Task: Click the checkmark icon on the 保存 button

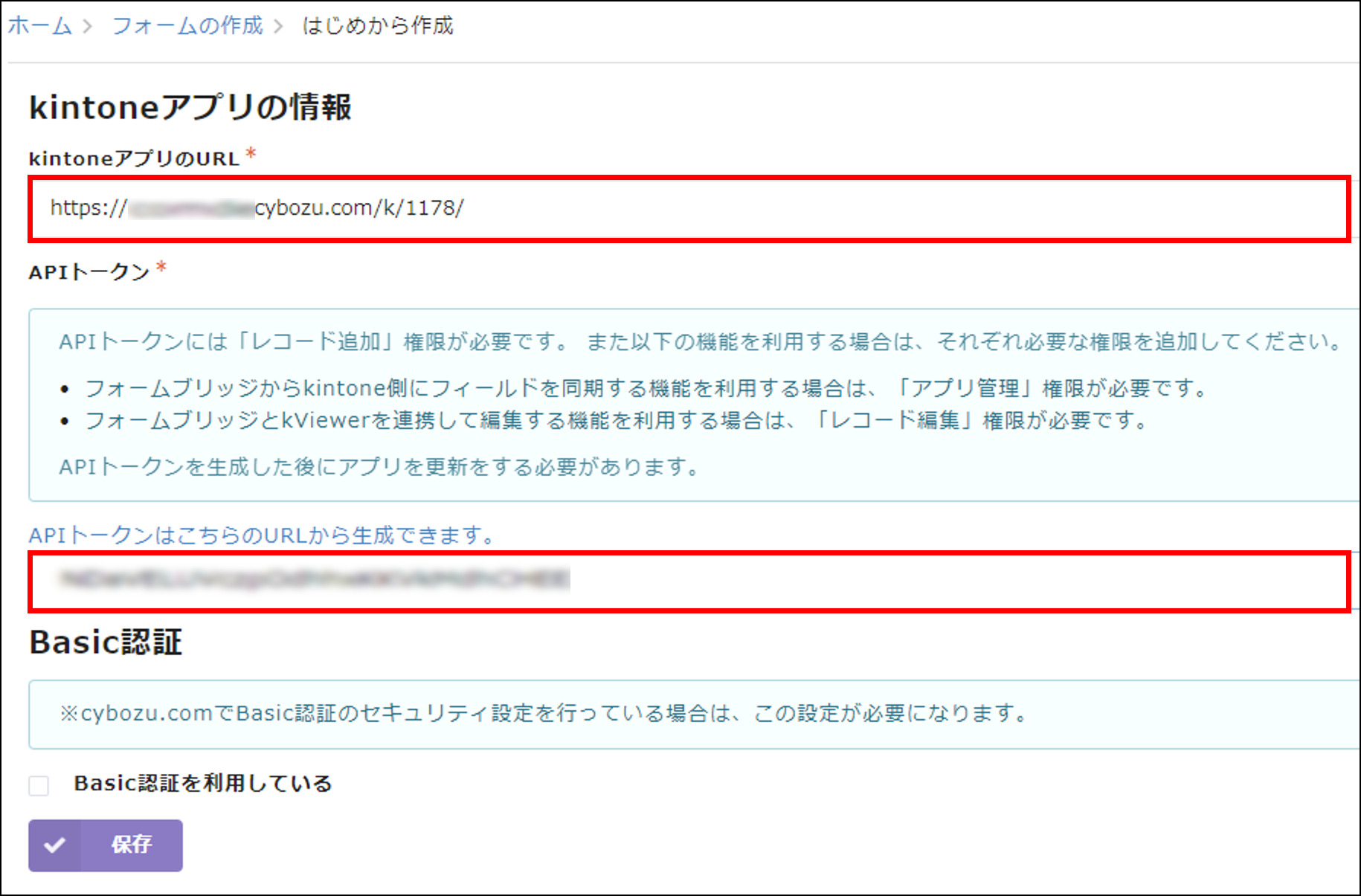Action: point(54,845)
